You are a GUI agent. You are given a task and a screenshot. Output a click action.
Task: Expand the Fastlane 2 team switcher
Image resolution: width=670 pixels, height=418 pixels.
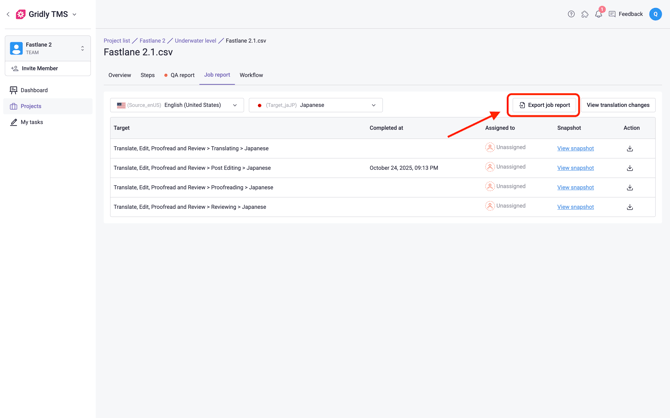pyautogui.click(x=82, y=48)
